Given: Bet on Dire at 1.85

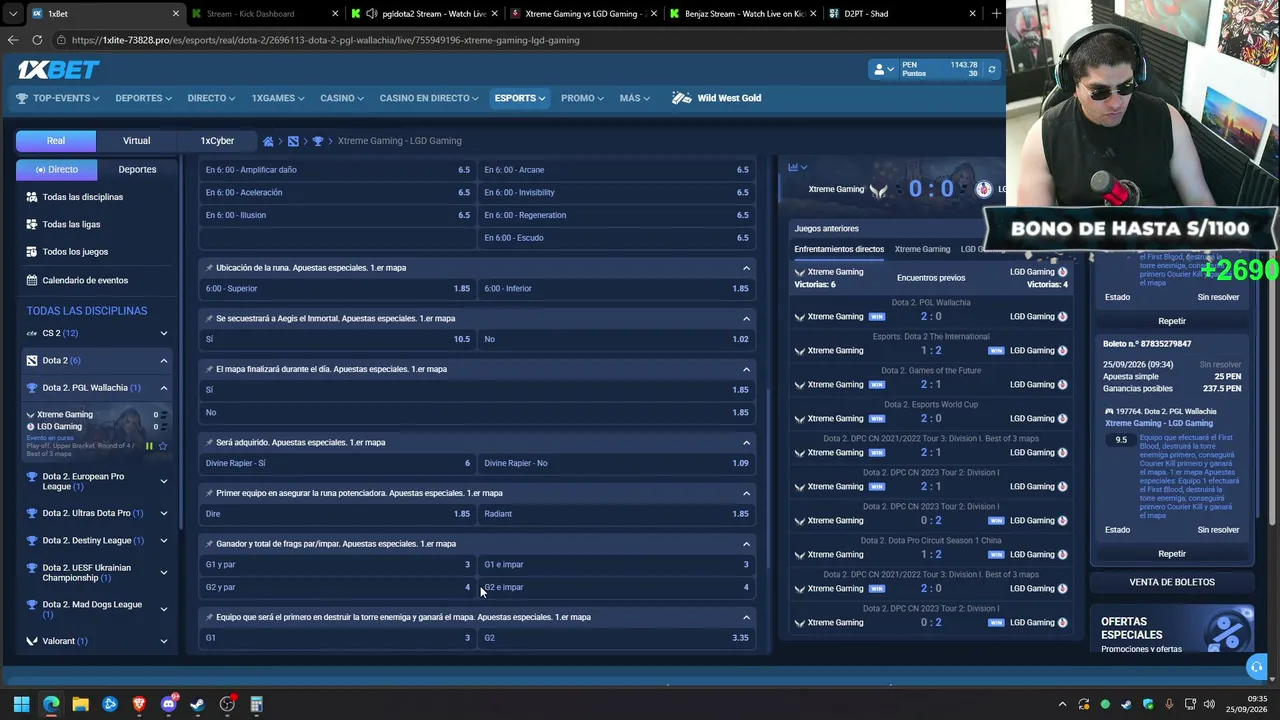Looking at the screenshot, I should tap(338, 514).
